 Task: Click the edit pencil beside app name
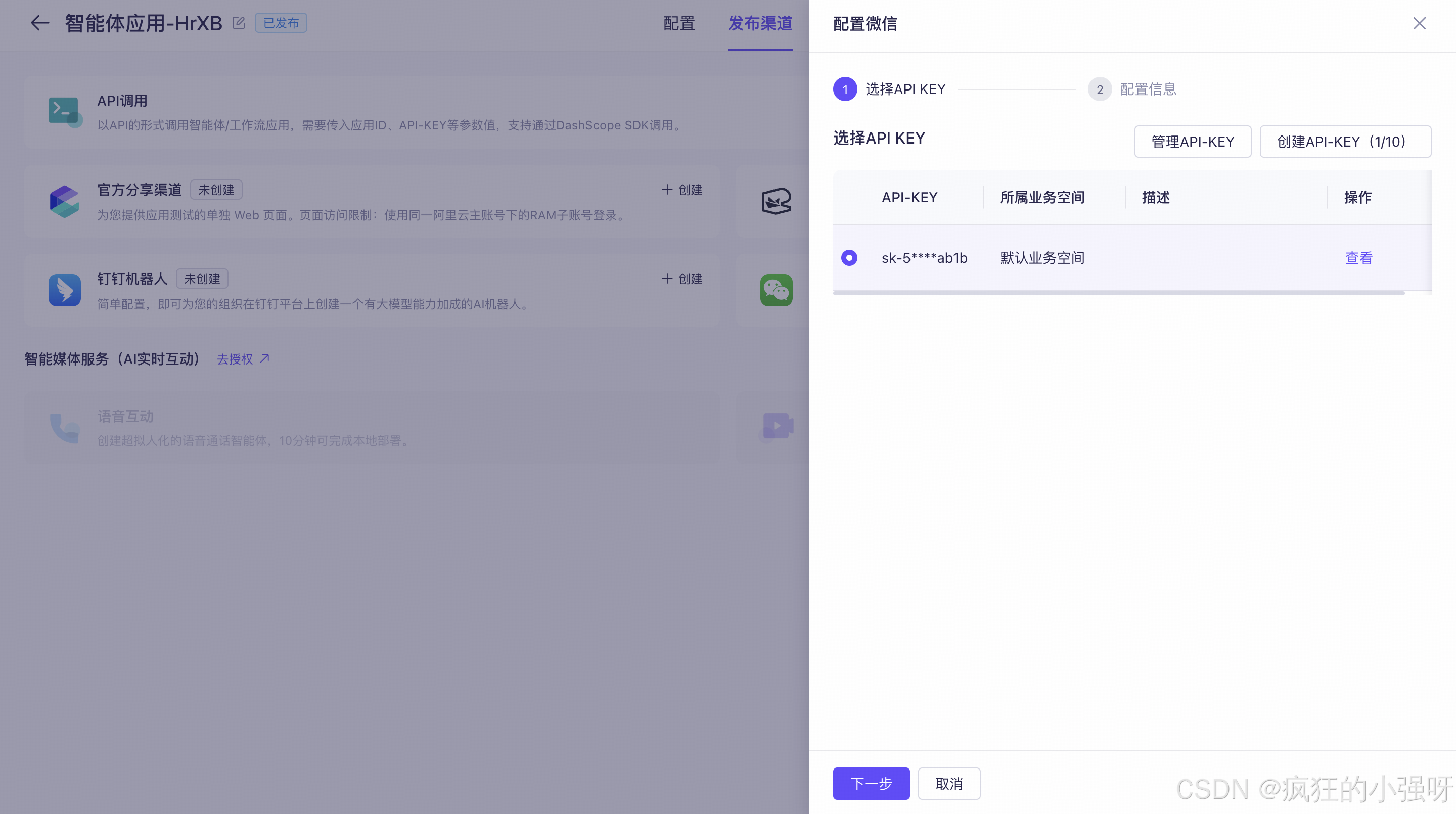pos(239,23)
